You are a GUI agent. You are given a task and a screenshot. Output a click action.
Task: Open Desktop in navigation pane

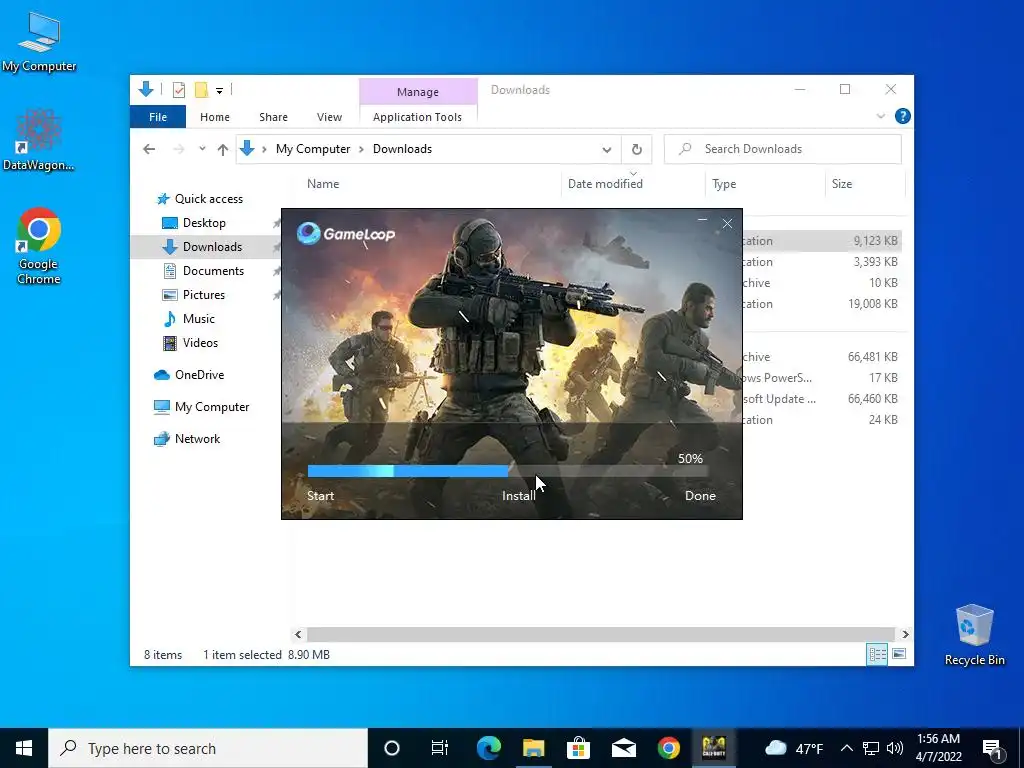204,223
